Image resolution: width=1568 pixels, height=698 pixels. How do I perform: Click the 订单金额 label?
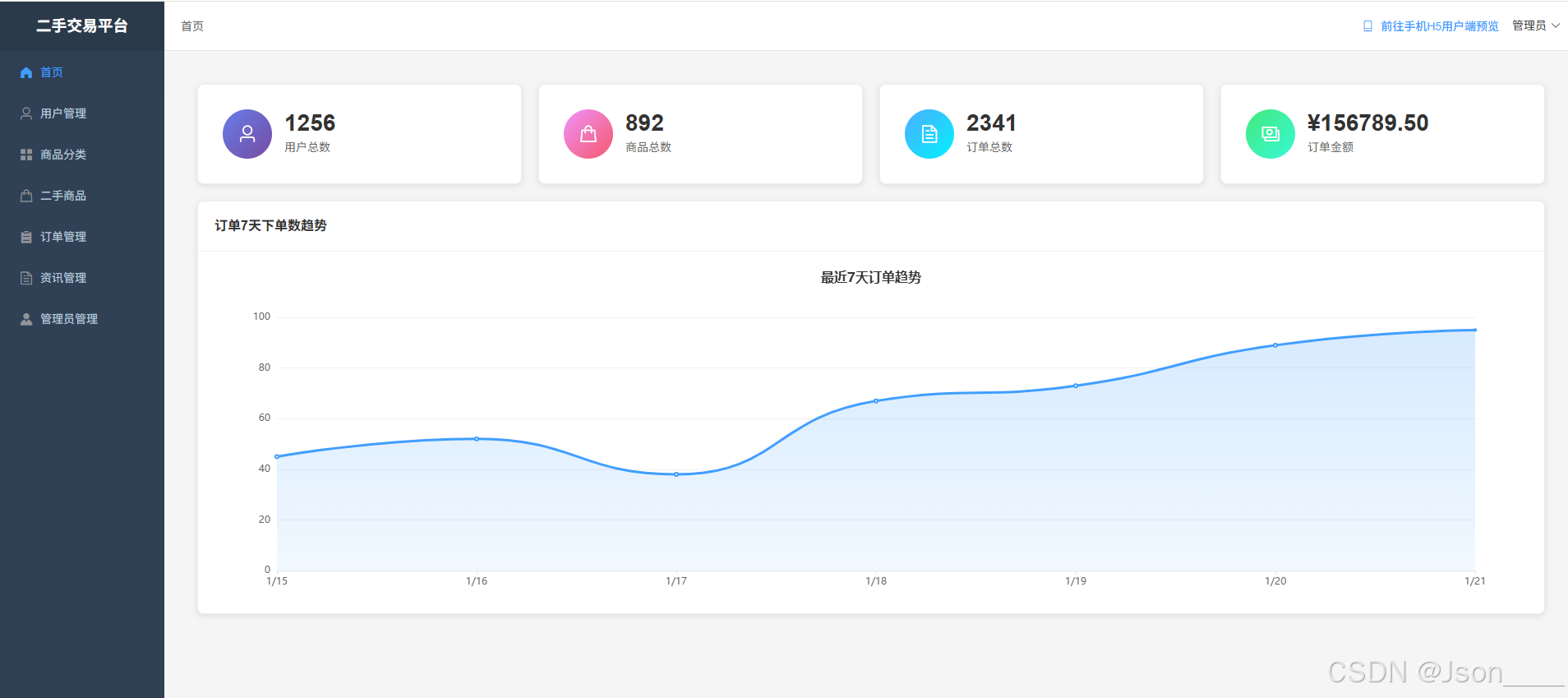pyautogui.click(x=1330, y=147)
